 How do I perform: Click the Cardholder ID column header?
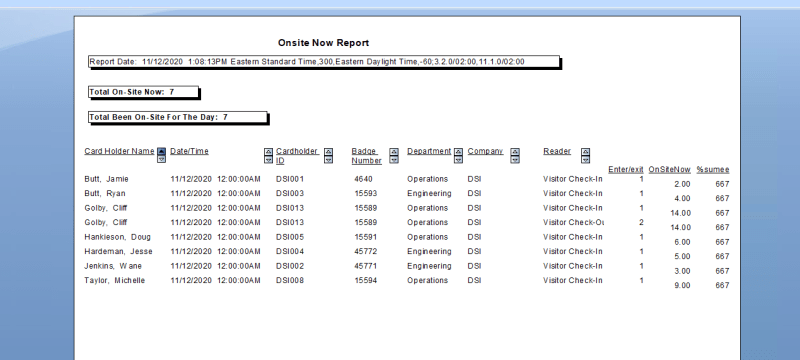point(297,156)
